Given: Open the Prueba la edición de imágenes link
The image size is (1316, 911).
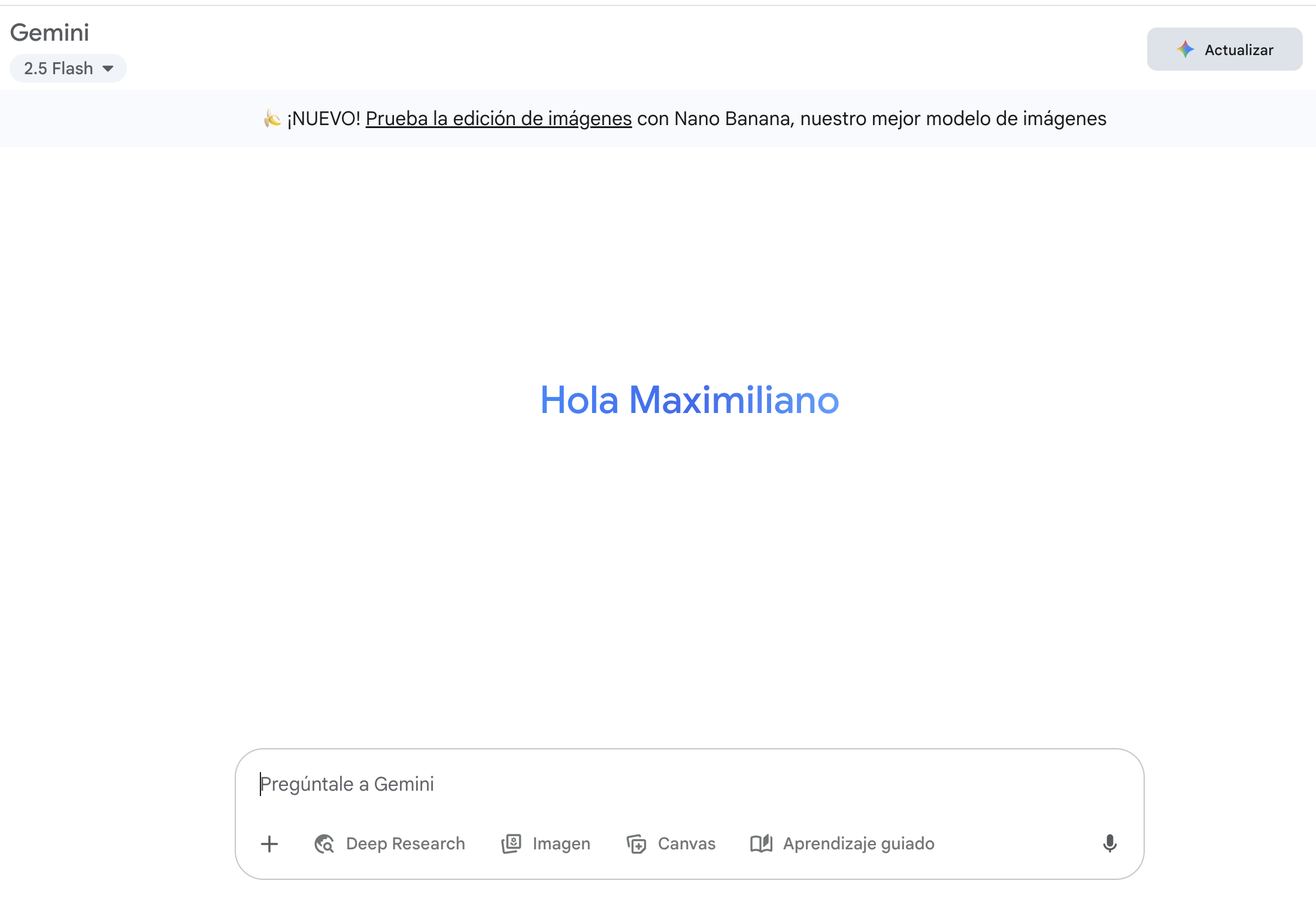Looking at the screenshot, I should click(x=498, y=119).
